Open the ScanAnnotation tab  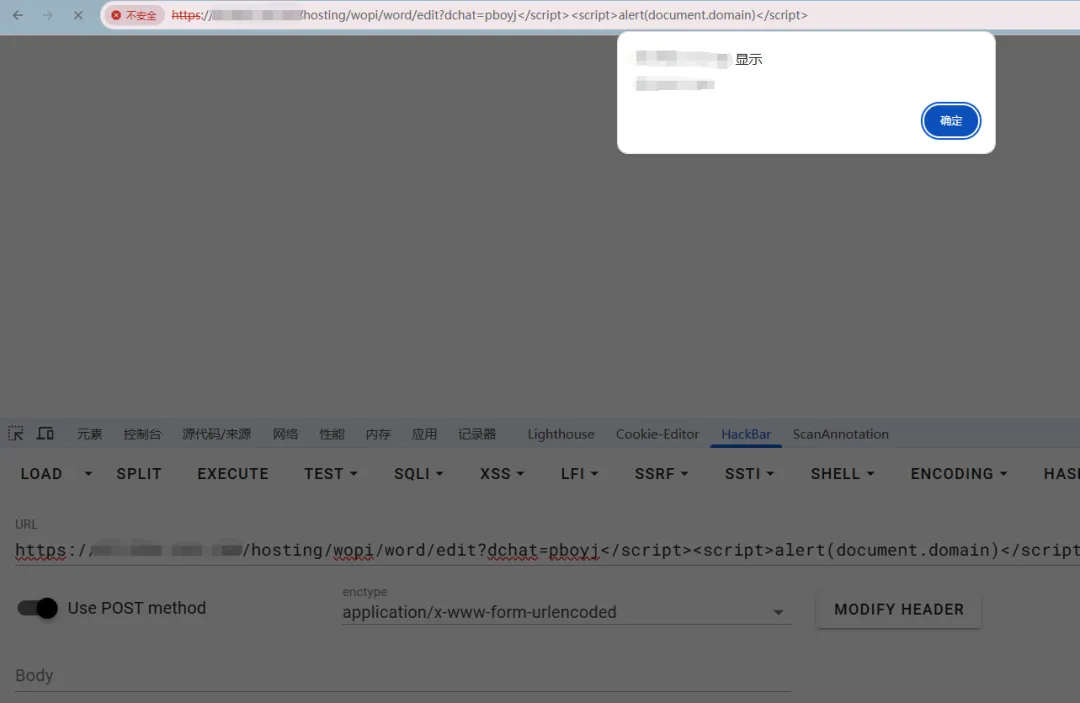(x=840, y=434)
